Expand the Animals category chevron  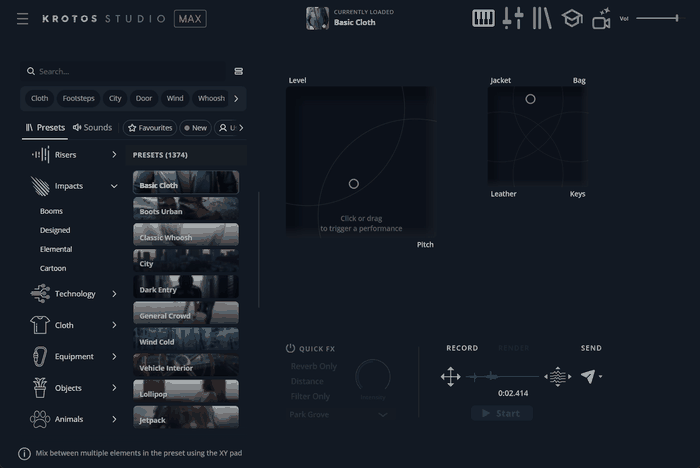click(x=114, y=419)
